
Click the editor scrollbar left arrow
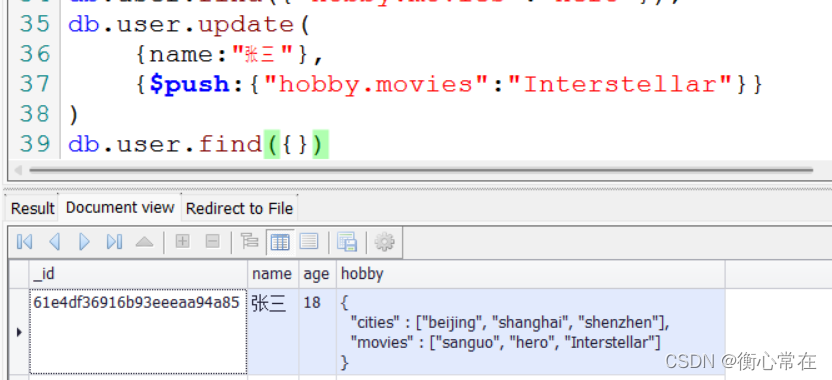click(x=18, y=170)
